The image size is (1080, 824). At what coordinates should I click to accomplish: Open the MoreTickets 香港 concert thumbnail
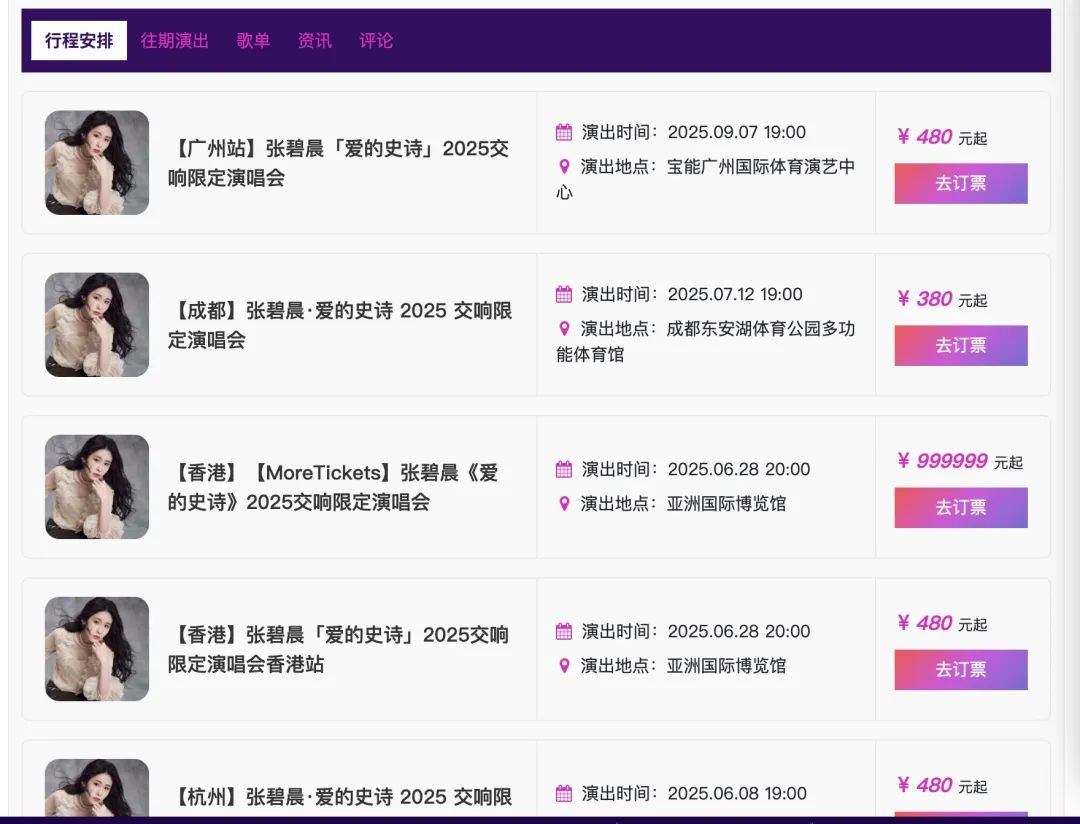click(x=97, y=486)
